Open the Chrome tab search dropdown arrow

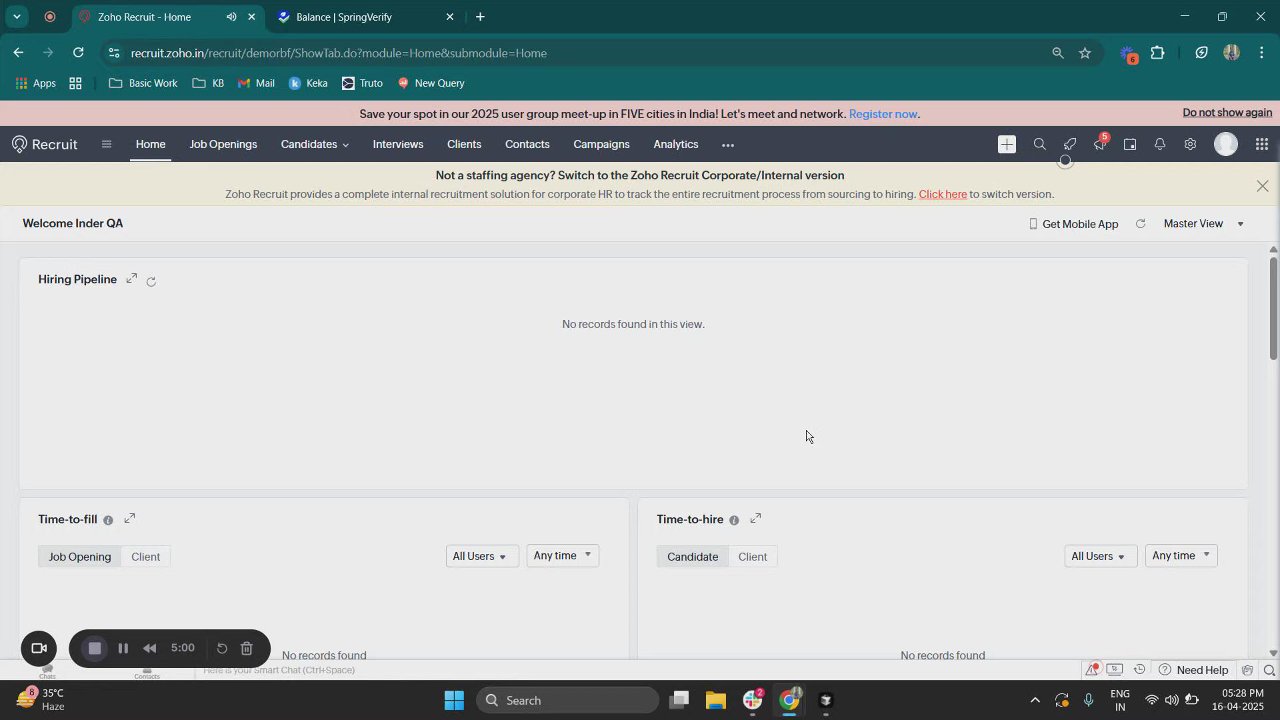(17, 17)
